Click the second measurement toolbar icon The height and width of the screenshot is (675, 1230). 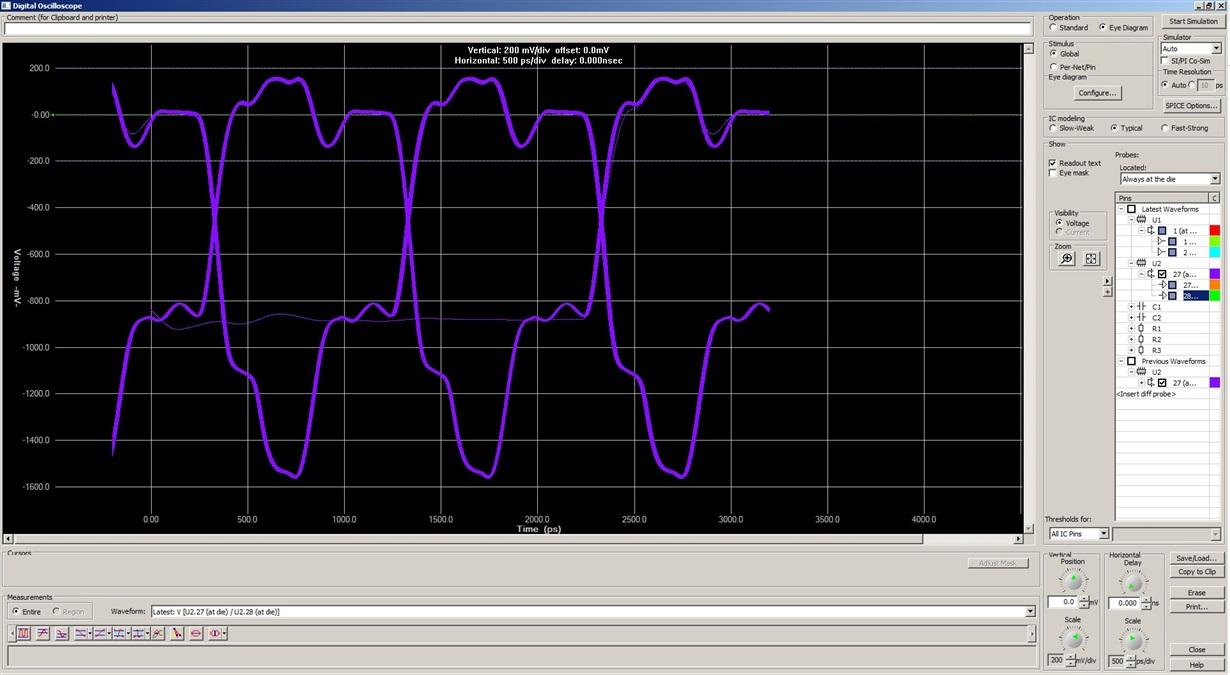43,633
